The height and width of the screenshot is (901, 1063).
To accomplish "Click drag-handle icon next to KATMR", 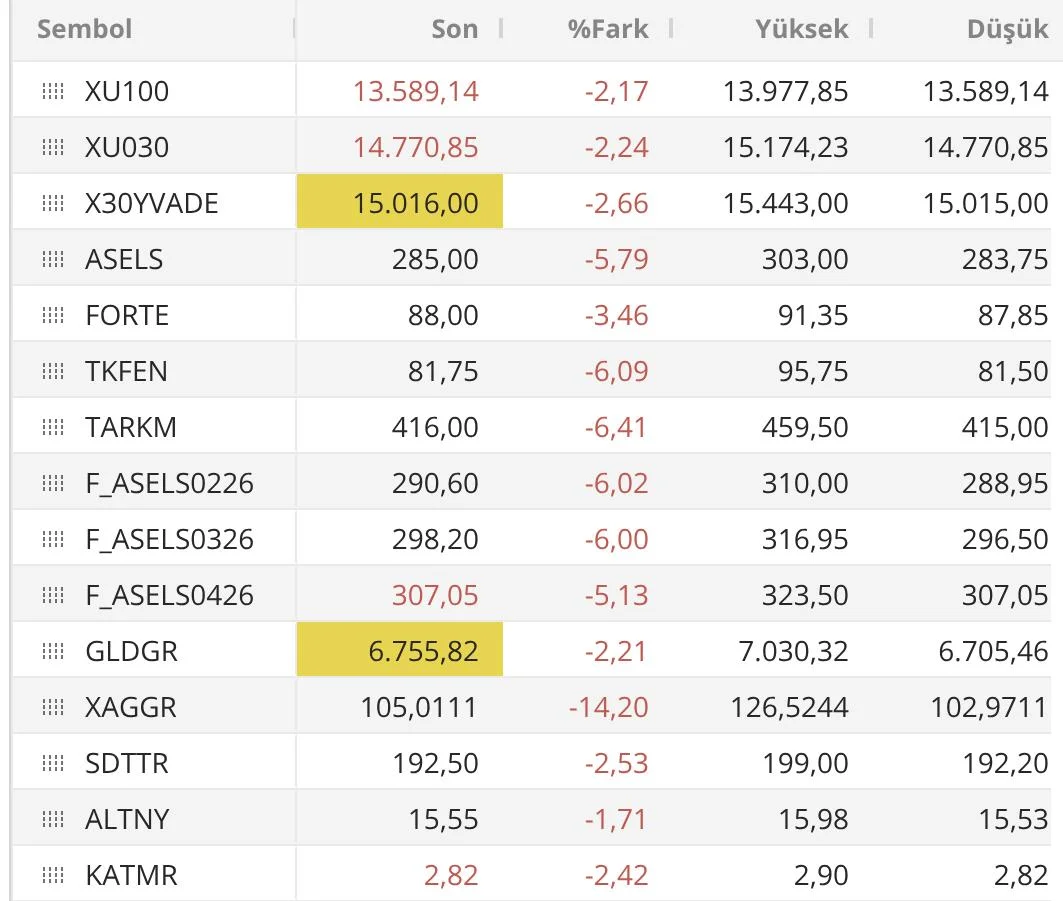I will [x=53, y=876].
